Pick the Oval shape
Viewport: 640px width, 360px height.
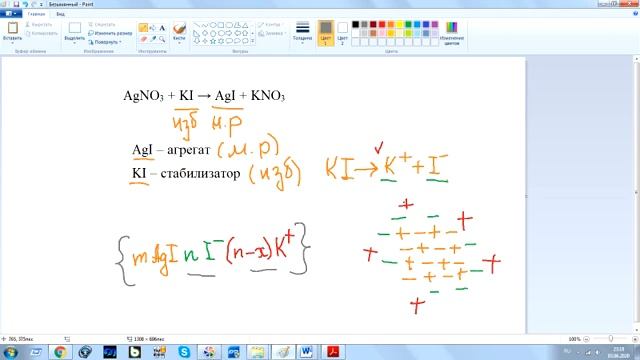coord(213,25)
